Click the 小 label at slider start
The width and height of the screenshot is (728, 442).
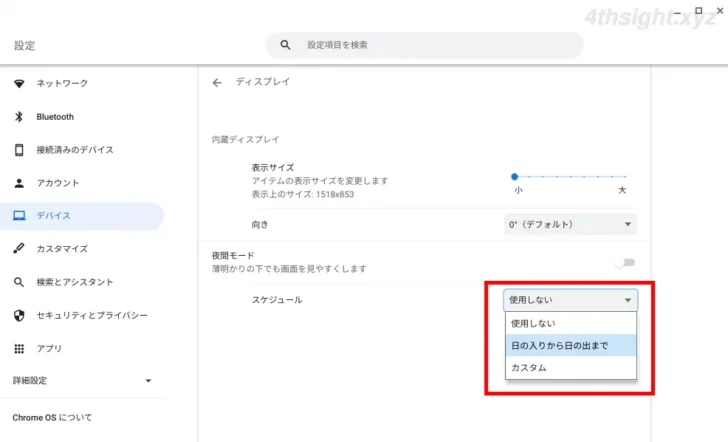tap(518, 190)
